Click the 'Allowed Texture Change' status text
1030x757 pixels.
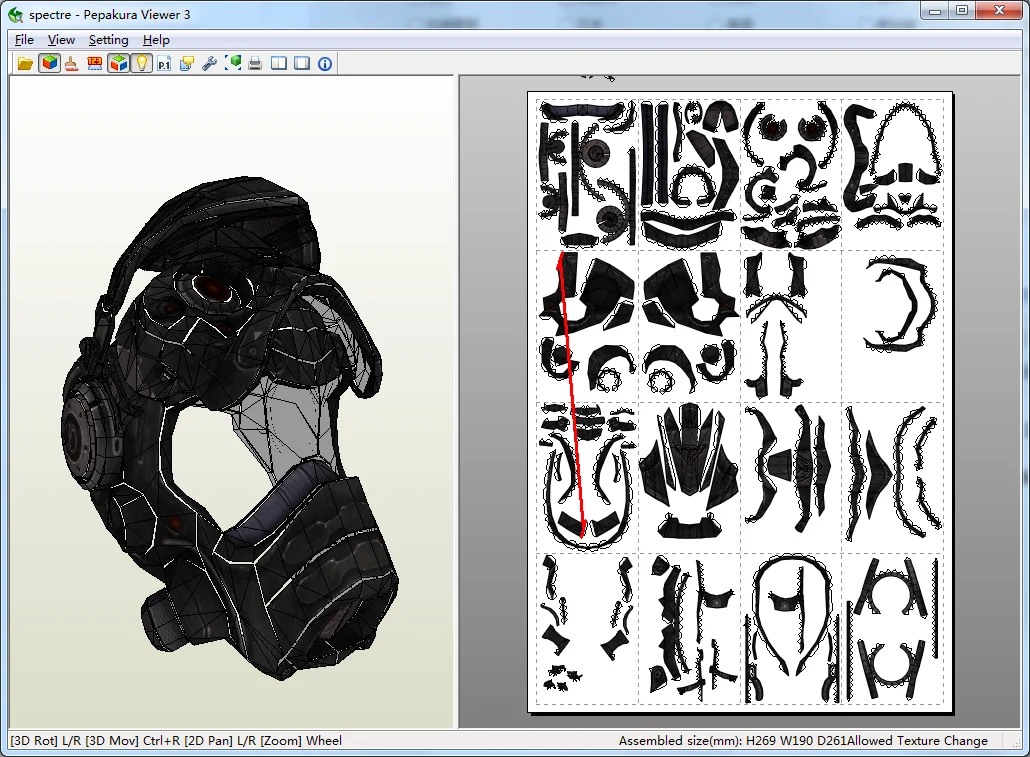[x=918, y=741]
